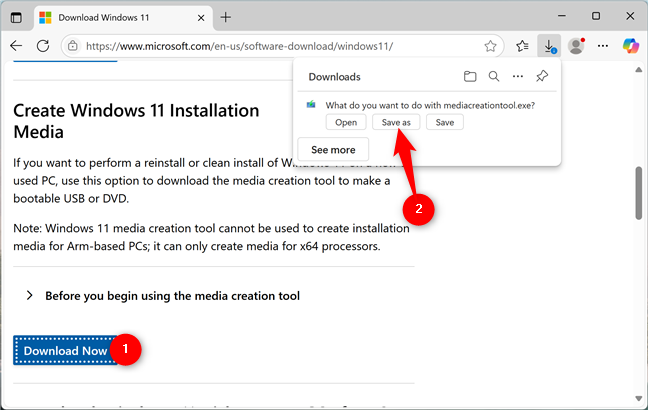Click the Downloads panel title text
This screenshot has height=410, width=648.
coord(334,77)
